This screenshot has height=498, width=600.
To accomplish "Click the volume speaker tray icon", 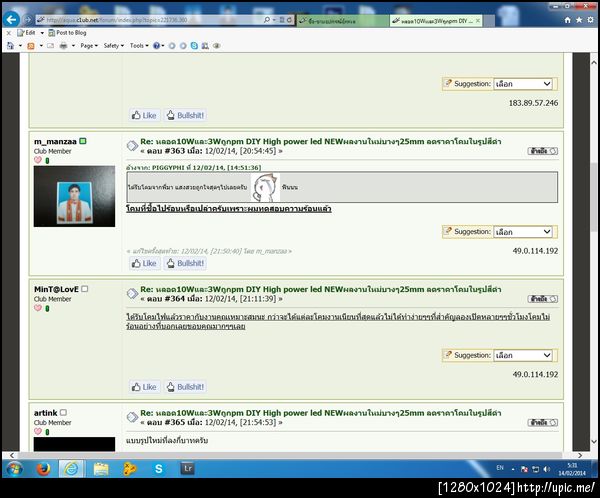I will (x=547, y=469).
